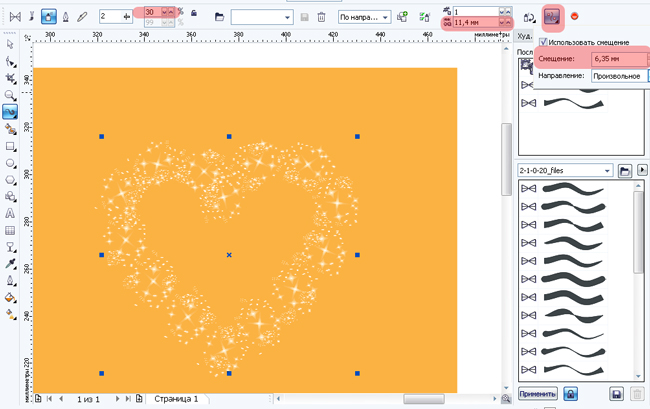Click the 'Применить' button
This screenshot has width=650, height=409.
coord(537,395)
